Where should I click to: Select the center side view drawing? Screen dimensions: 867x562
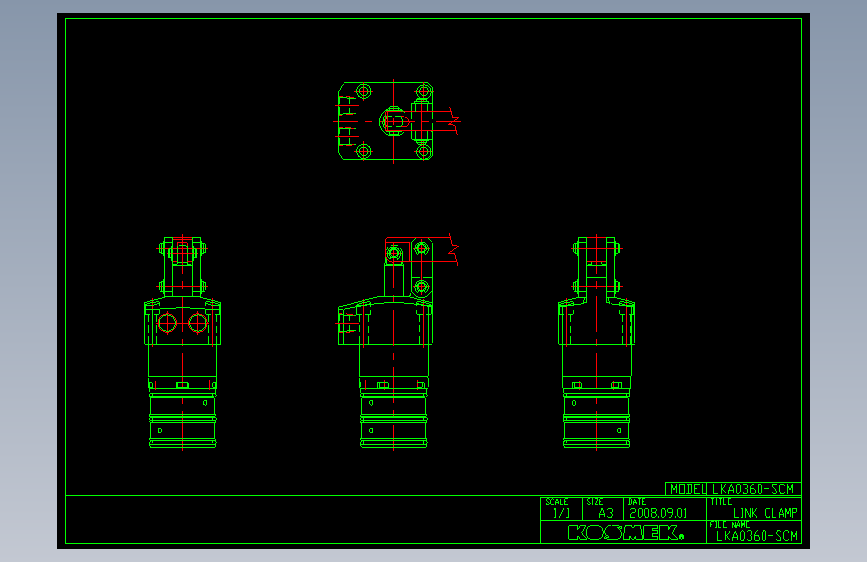397,342
